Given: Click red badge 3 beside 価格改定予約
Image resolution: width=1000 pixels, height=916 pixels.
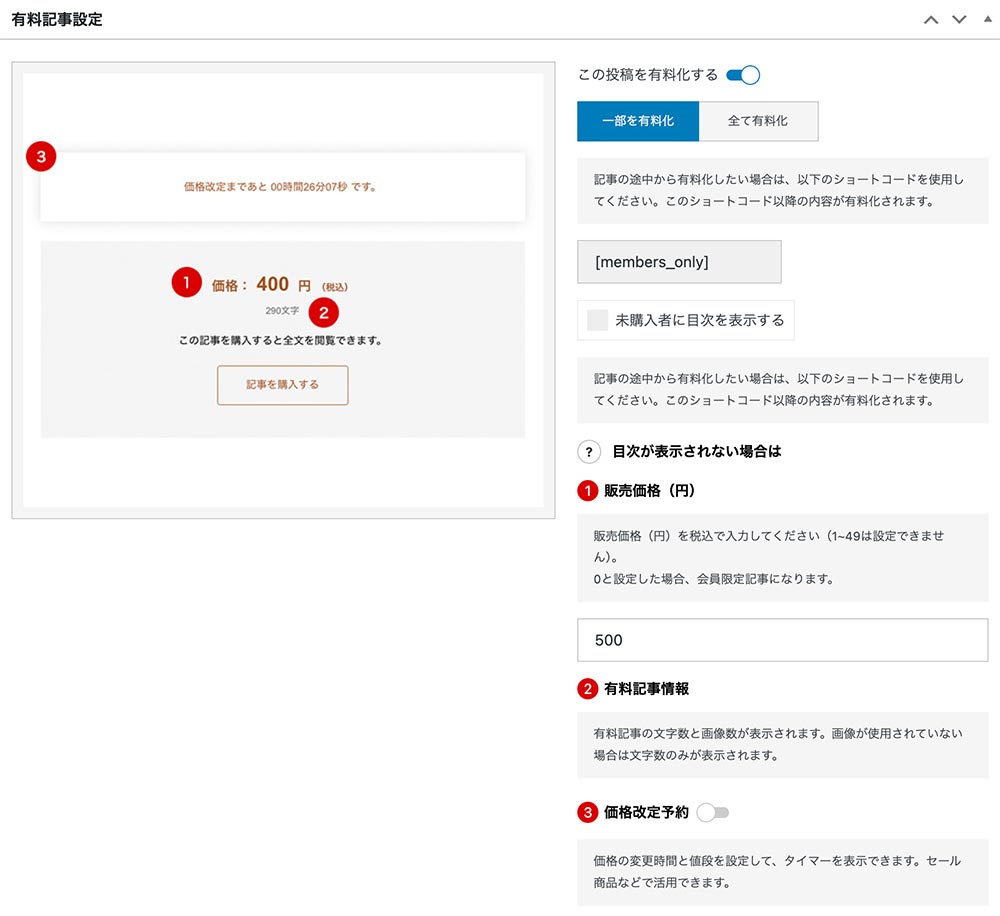Looking at the screenshot, I should [x=588, y=812].
